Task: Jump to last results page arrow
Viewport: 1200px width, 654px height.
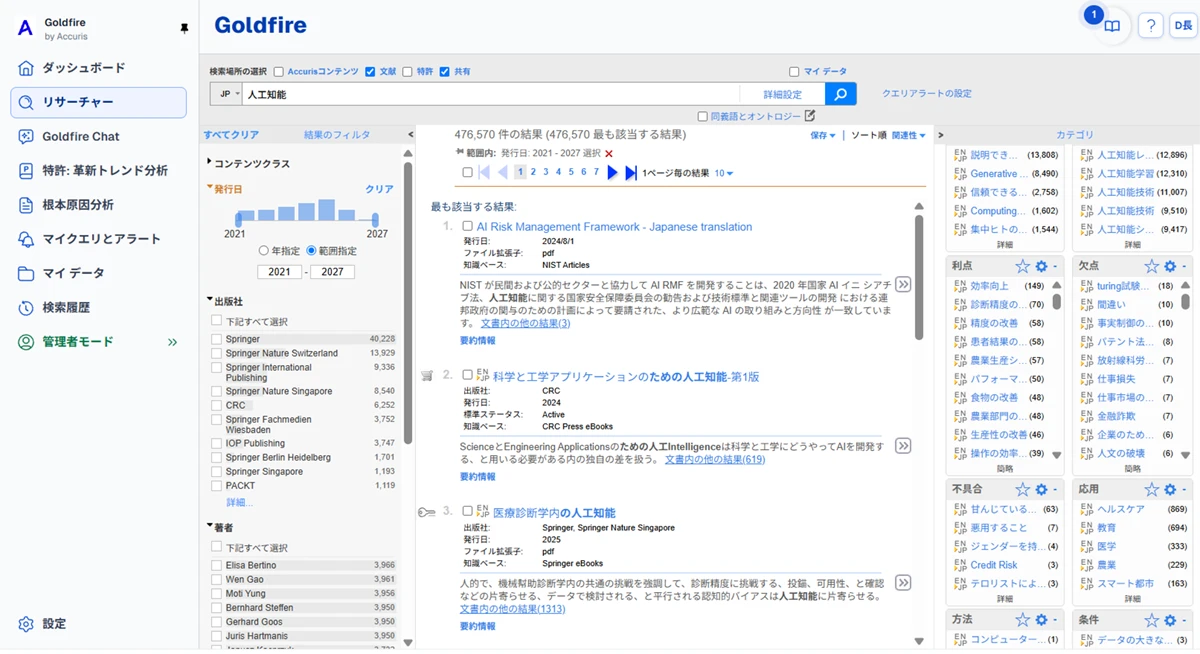Action: coord(631,173)
